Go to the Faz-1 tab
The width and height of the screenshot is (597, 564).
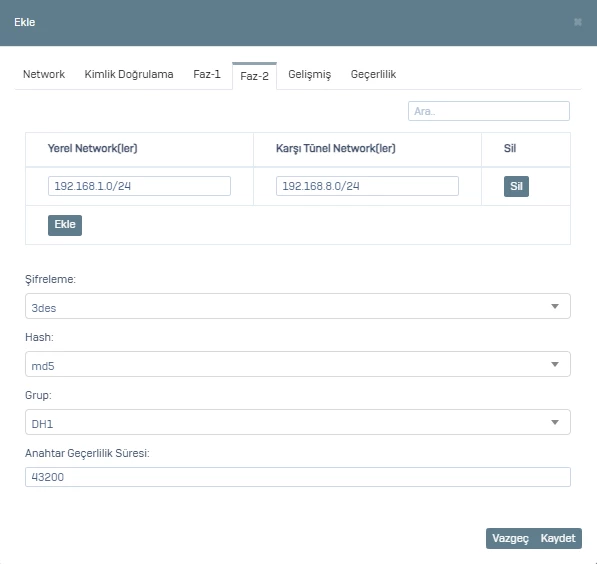(207, 74)
